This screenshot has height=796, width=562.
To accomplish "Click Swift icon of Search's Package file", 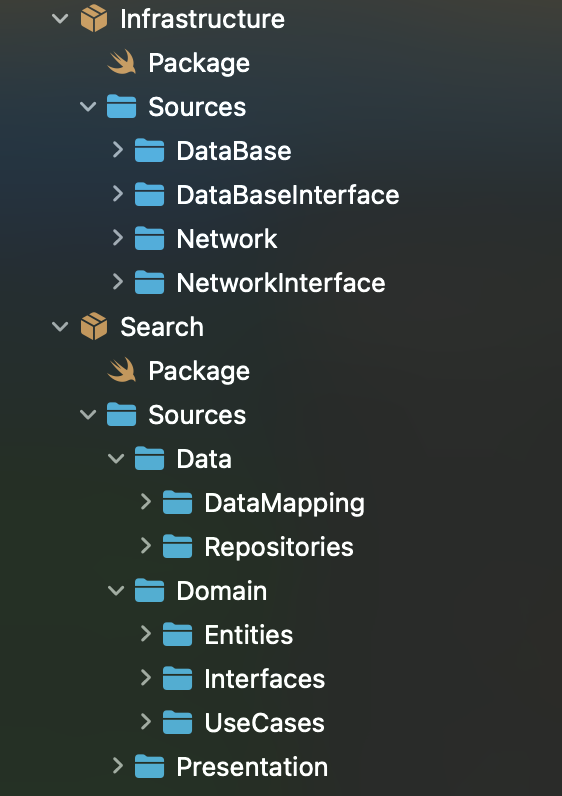I will 122,371.
